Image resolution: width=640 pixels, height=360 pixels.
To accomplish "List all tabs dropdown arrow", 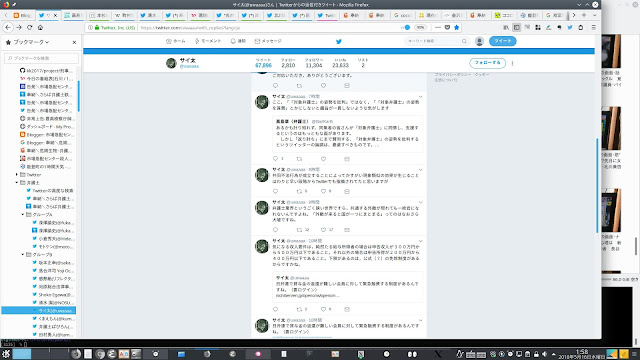I will pyautogui.click(x=594, y=15).
